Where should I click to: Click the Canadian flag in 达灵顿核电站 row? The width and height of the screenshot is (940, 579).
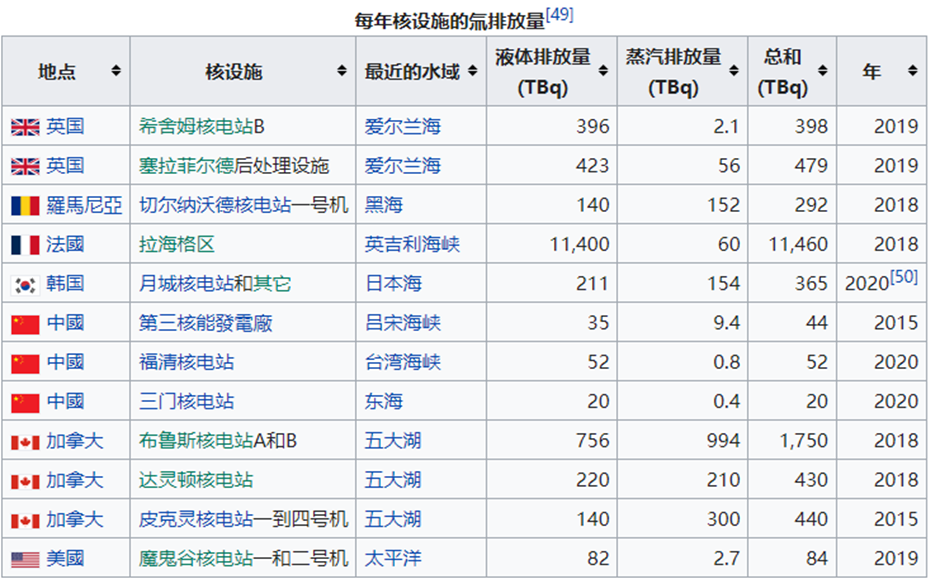[x=25, y=481]
